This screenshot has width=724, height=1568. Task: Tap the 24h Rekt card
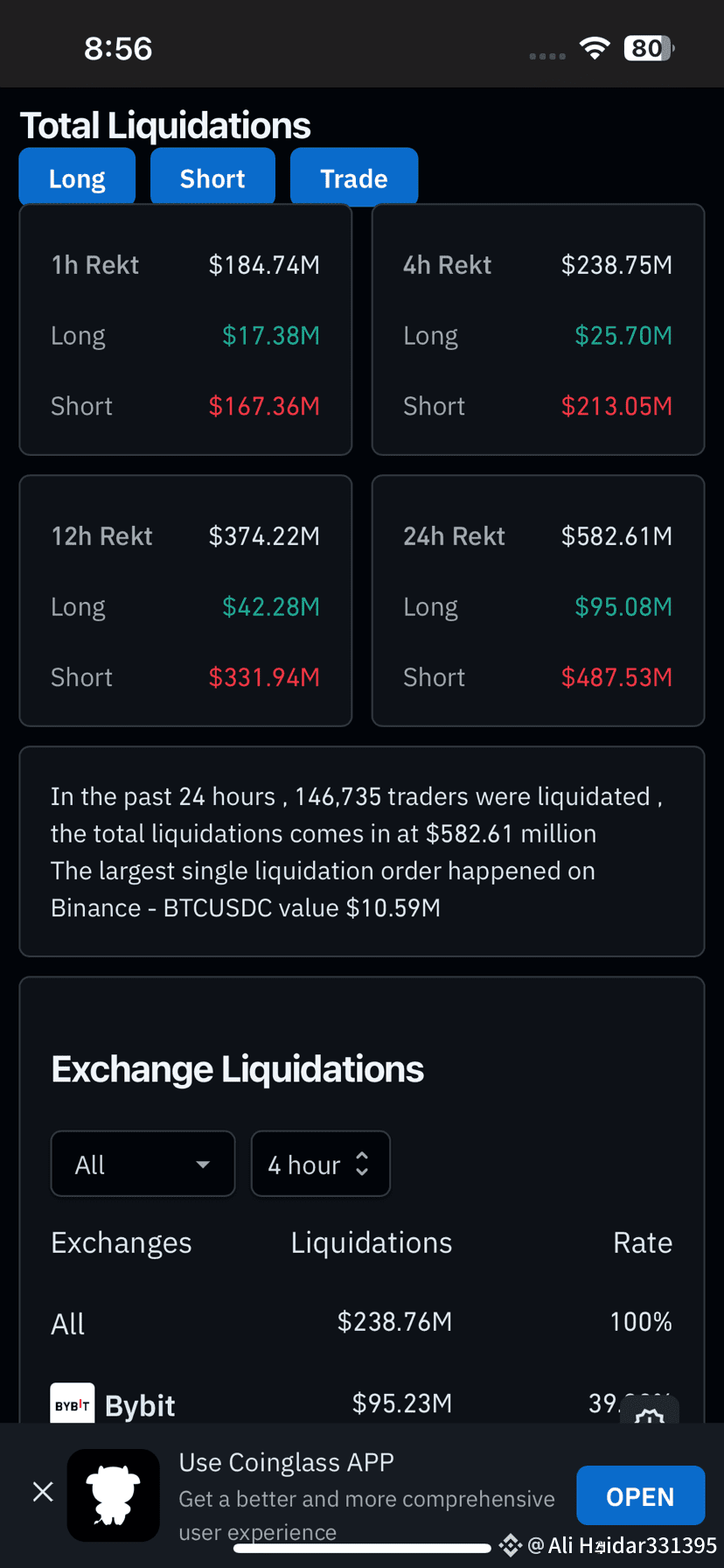click(539, 601)
